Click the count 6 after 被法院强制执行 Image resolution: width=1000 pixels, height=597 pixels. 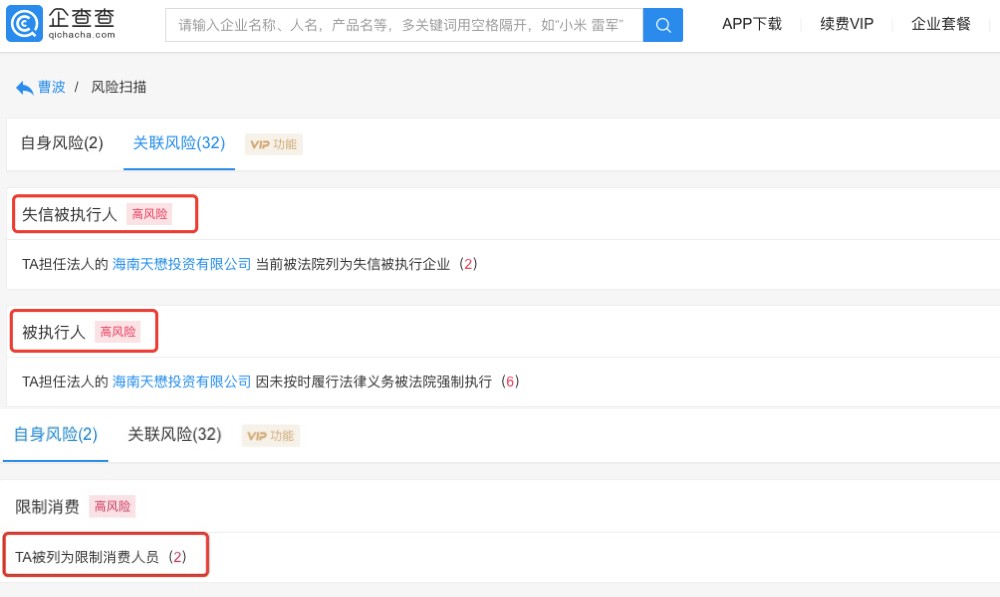(510, 381)
